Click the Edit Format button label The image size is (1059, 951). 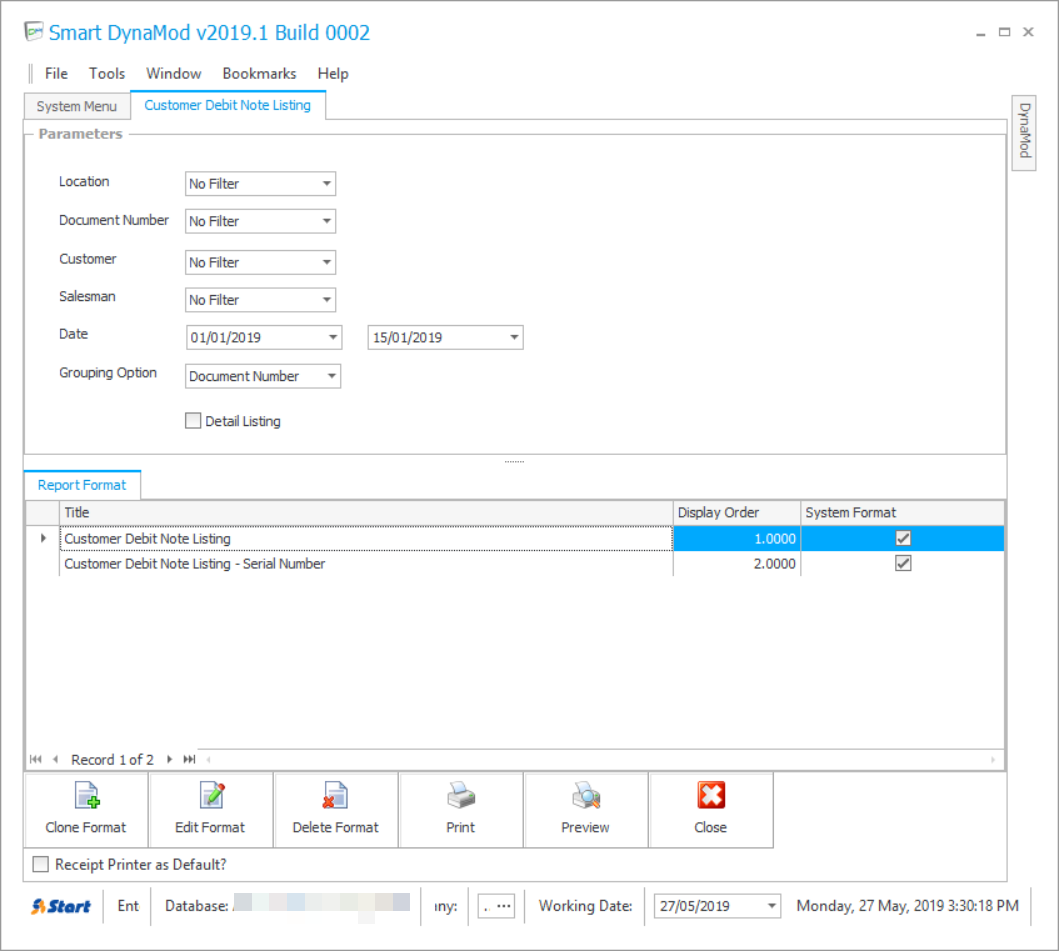pos(210,827)
